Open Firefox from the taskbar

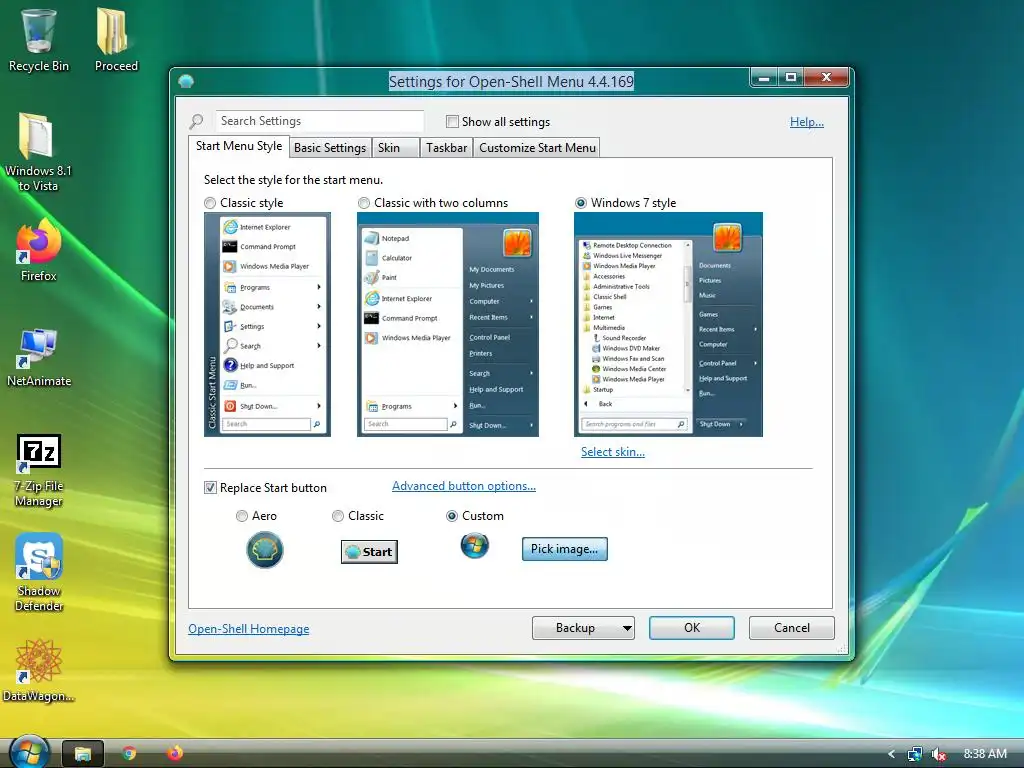tap(174, 754)
